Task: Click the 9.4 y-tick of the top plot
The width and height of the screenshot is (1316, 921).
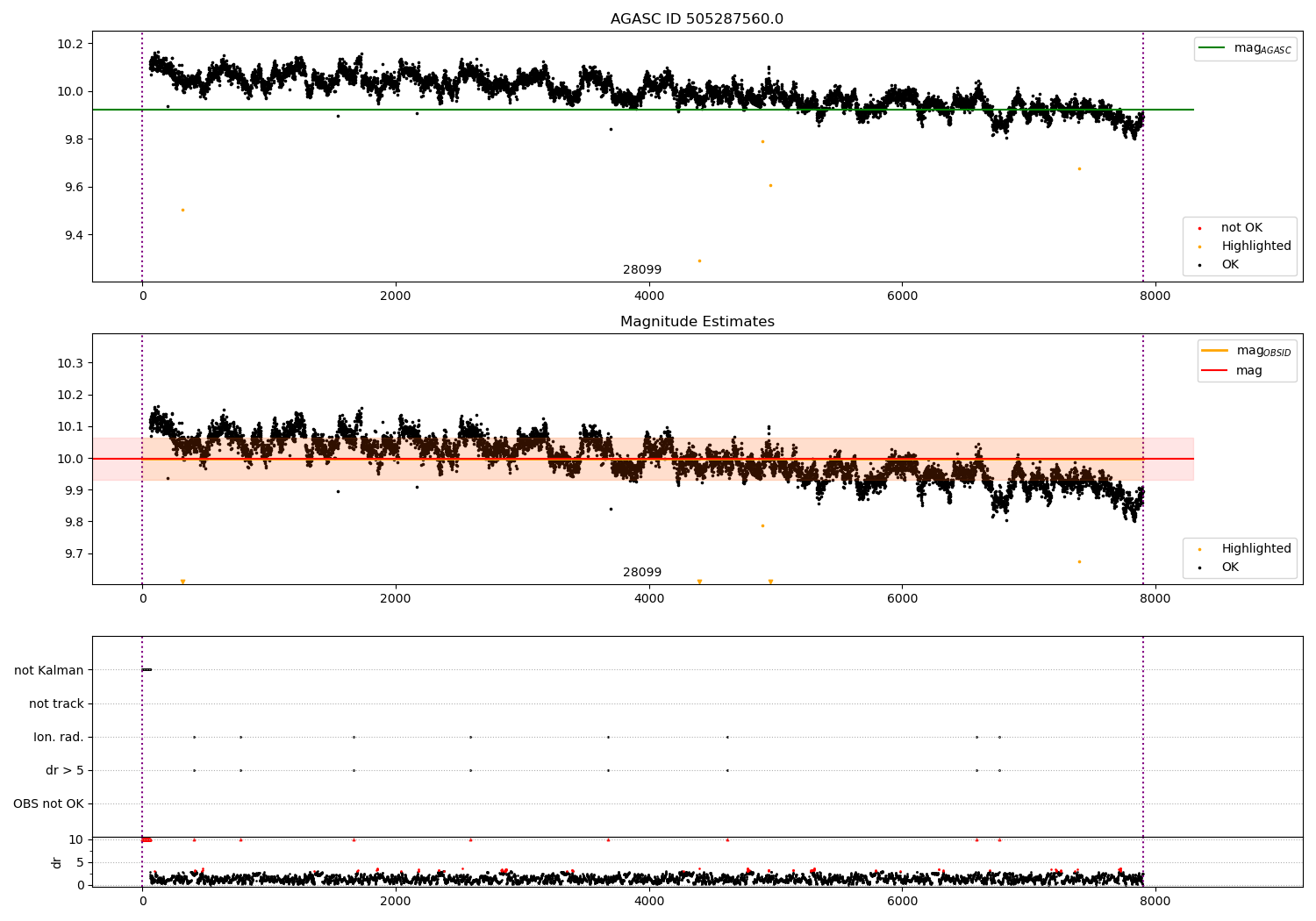Action: pos(72,235)
